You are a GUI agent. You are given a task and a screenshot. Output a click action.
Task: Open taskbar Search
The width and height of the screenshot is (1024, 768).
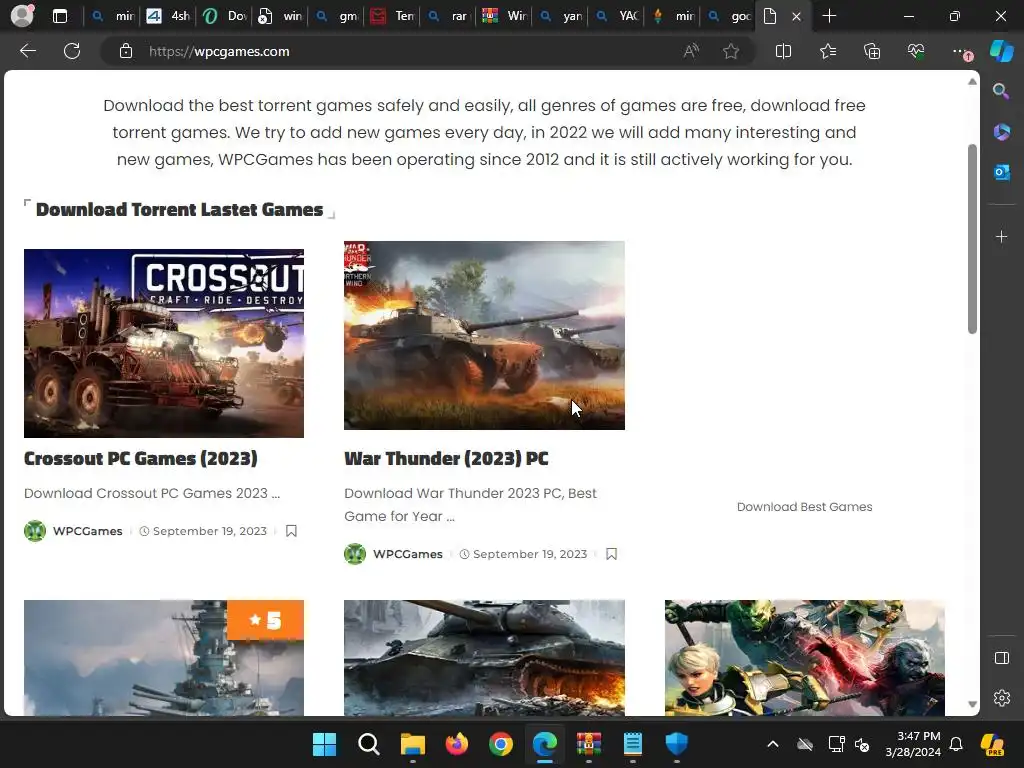pyautogui.click(x=368, y=744)
